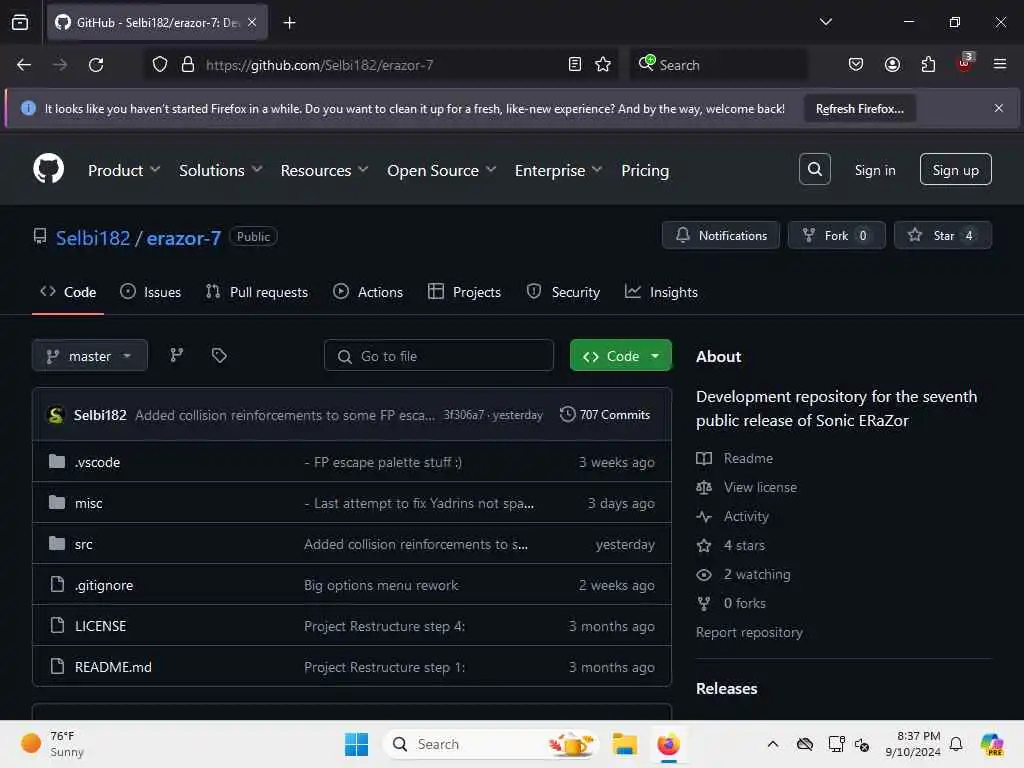Open the Firefox application hamburger menu
This screenshot has height=768, width=1024.
coord(1000,64)
